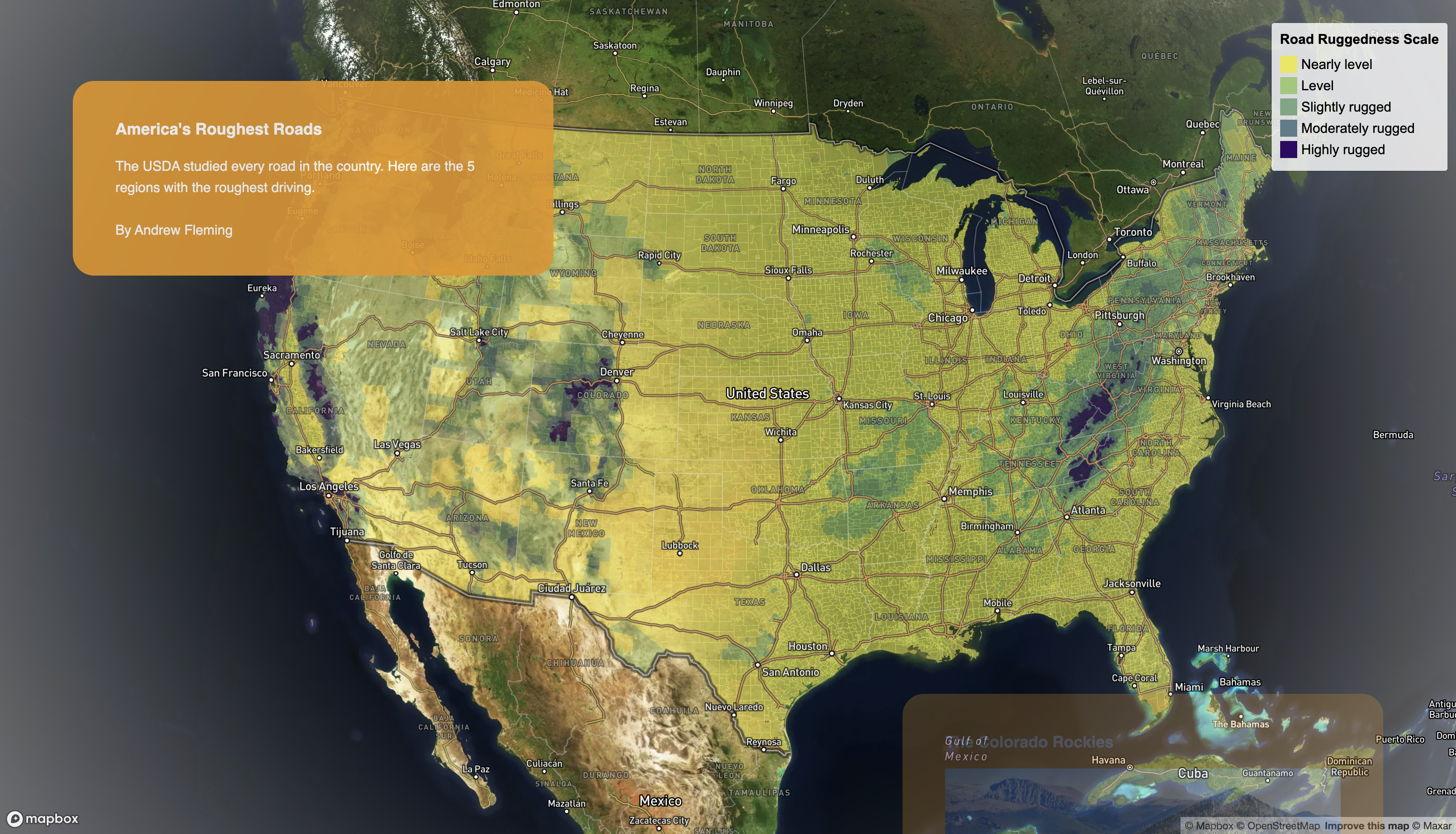Click the St. Louis city label
The width and height of the screenshot is (1456, 834).
(932, 396)
